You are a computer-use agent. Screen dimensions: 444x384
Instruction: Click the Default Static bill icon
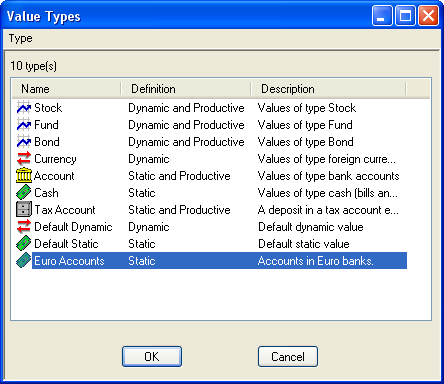click(x=24, y=244)
